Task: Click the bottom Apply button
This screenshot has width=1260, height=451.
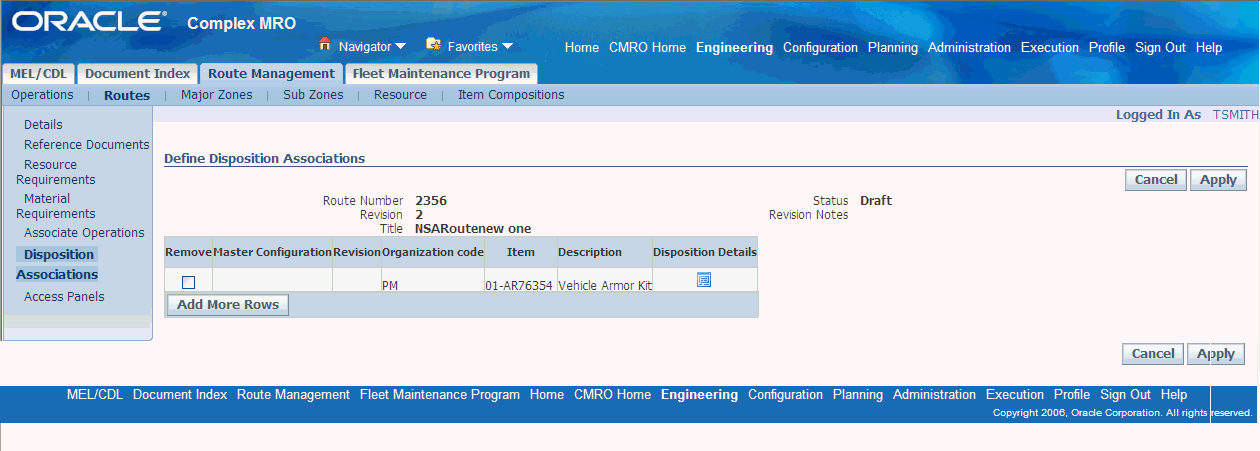Action: click(1216, 354)
